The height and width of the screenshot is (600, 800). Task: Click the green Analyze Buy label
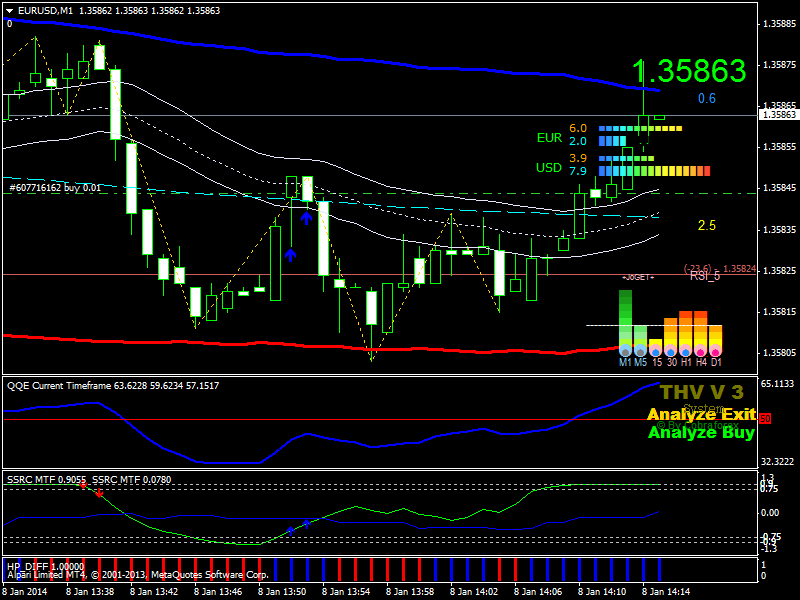click(702, 433)
